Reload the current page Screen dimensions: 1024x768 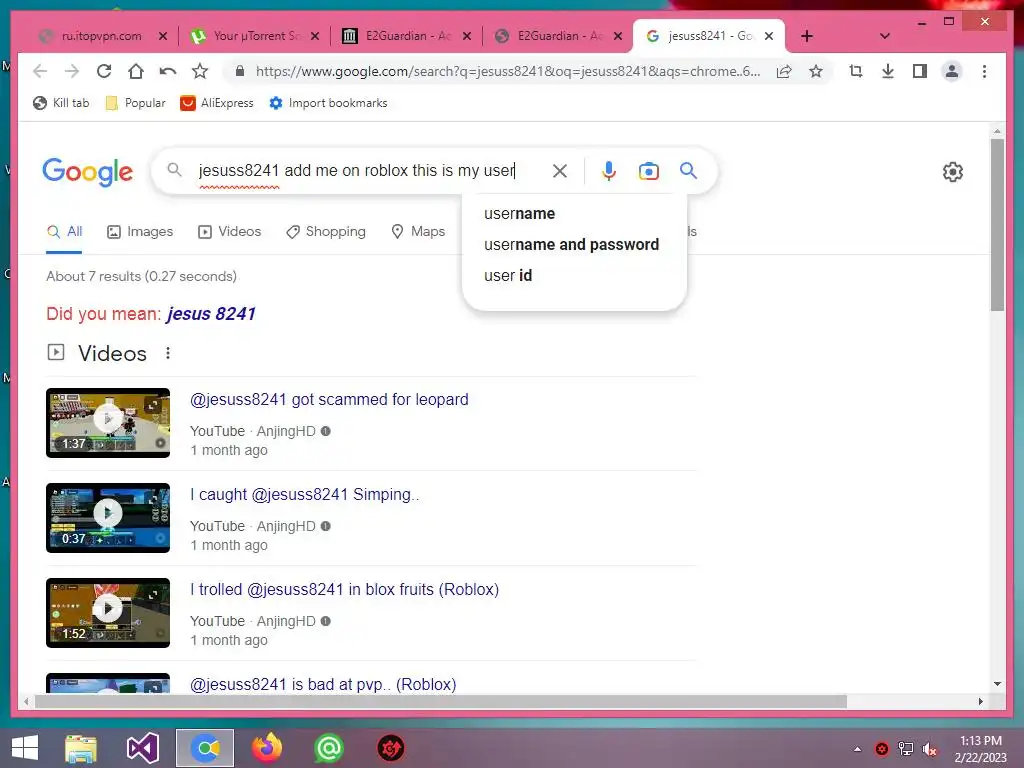pyautogui.click(x=104, y=71)
